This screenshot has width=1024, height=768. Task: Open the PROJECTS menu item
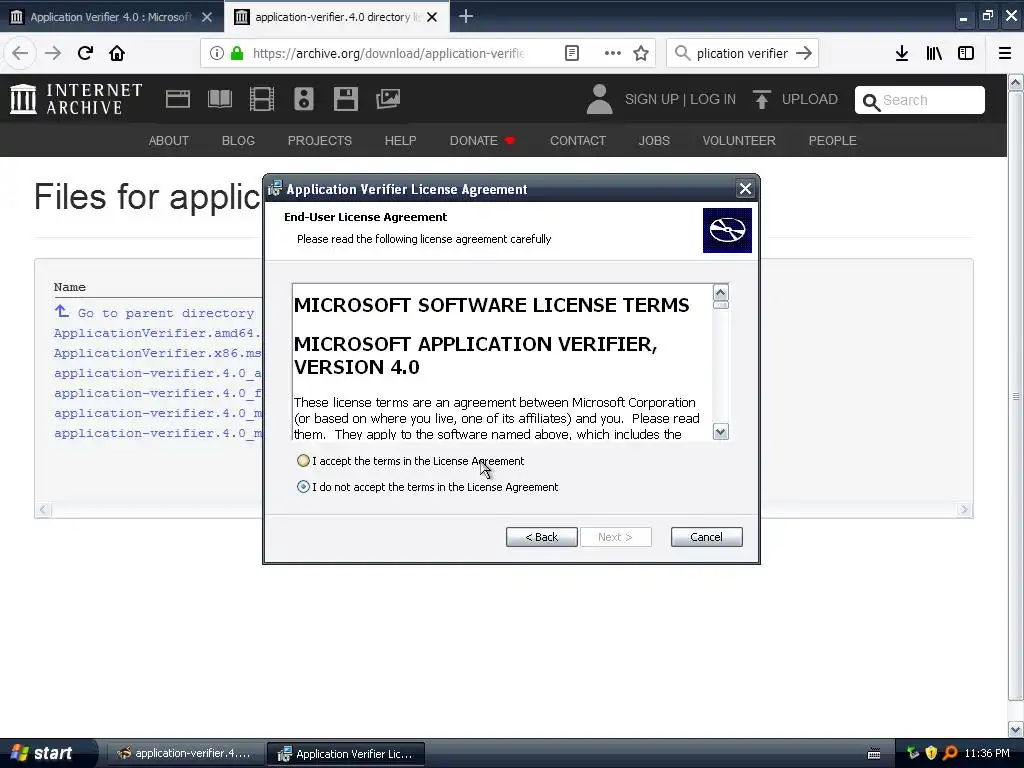tap(320, 140)
